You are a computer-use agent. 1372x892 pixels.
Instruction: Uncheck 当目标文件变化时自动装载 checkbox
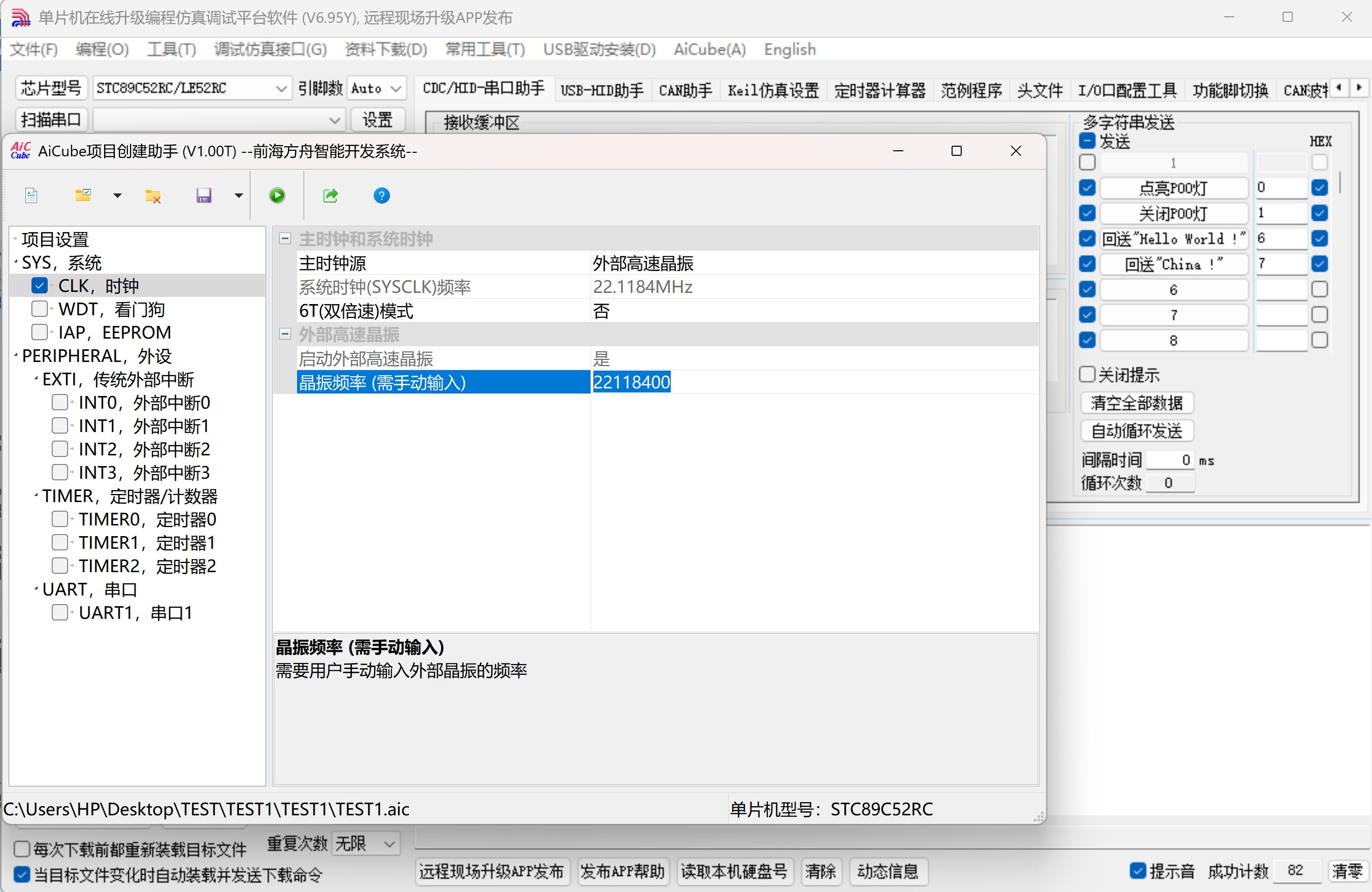[x=22, y=875]
